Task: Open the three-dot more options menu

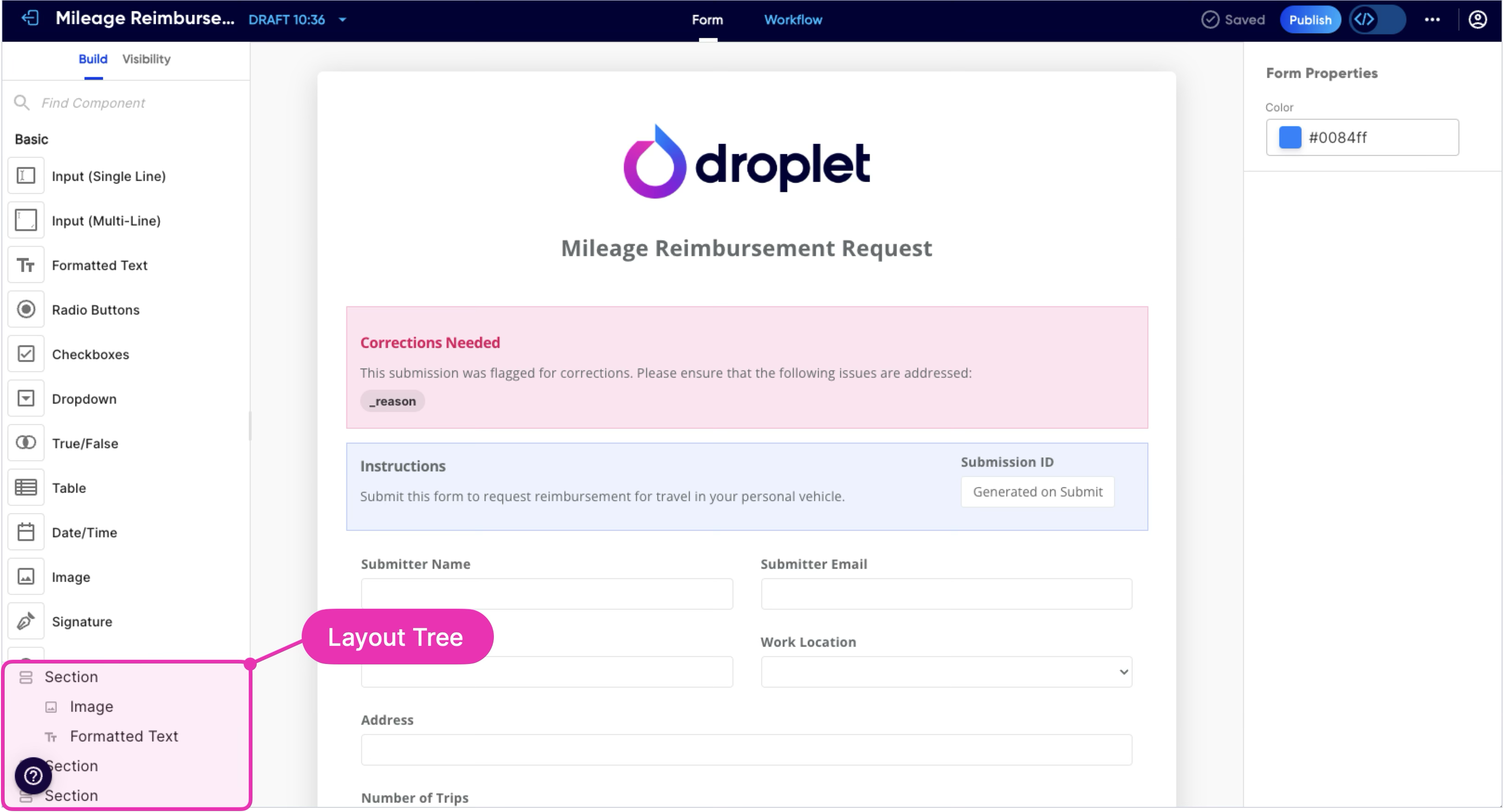Action: point(1432,20)
